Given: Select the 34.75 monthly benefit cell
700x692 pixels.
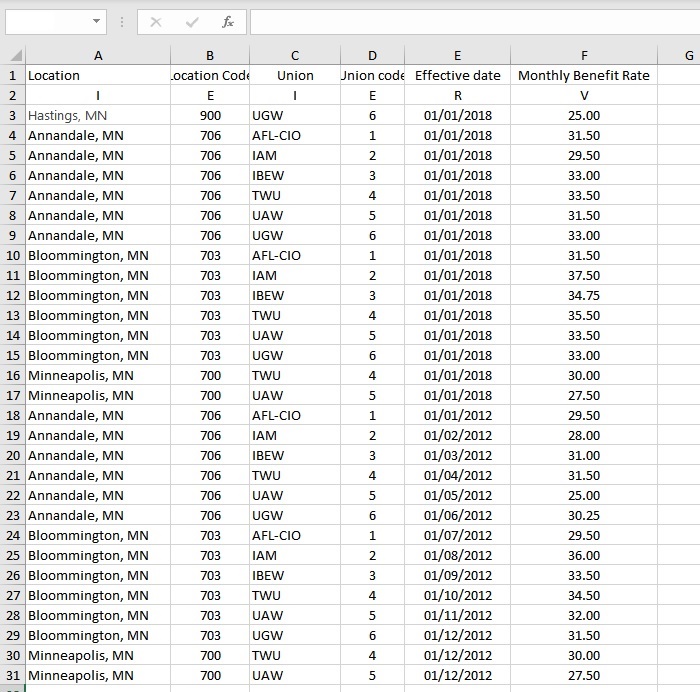Looking at the screenshot, I should tap(583, 296).
